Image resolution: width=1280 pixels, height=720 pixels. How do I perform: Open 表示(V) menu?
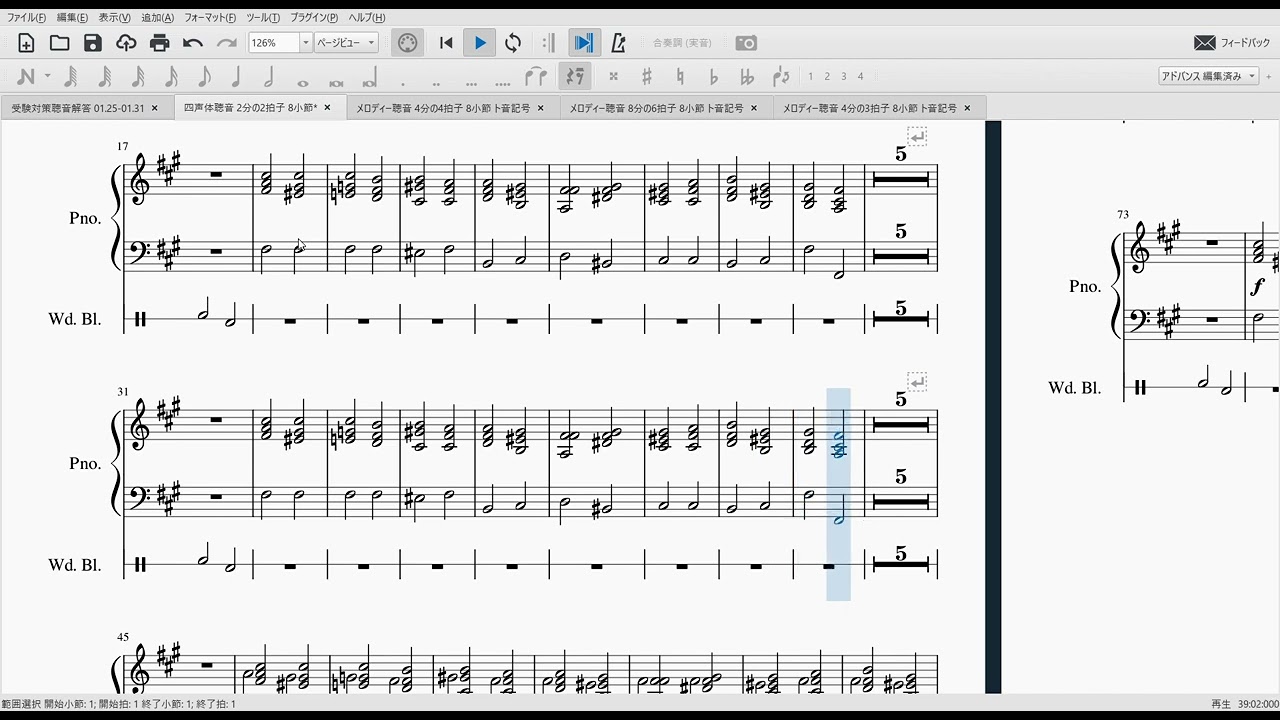point(115,18)
